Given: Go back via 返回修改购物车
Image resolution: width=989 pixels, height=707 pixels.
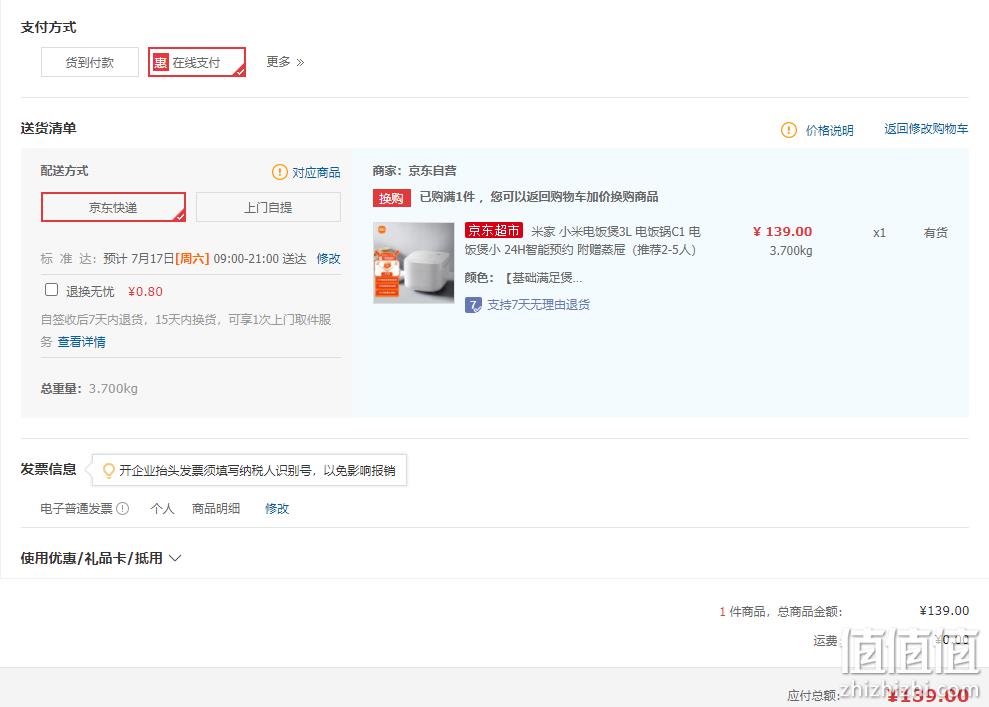Looking at the screenshot, I should tap(926, 129).
